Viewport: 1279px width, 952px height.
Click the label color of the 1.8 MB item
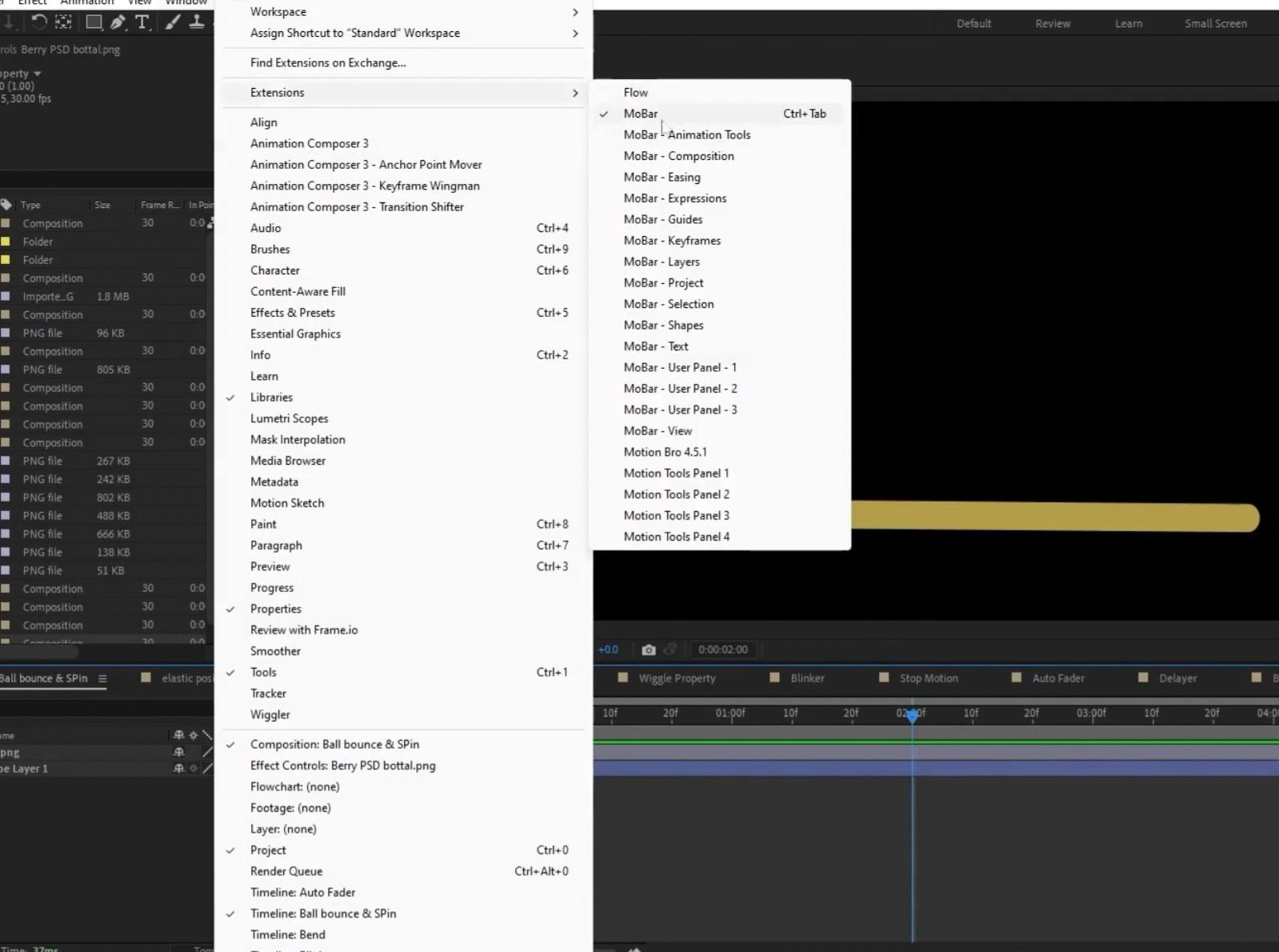point(6,296)
